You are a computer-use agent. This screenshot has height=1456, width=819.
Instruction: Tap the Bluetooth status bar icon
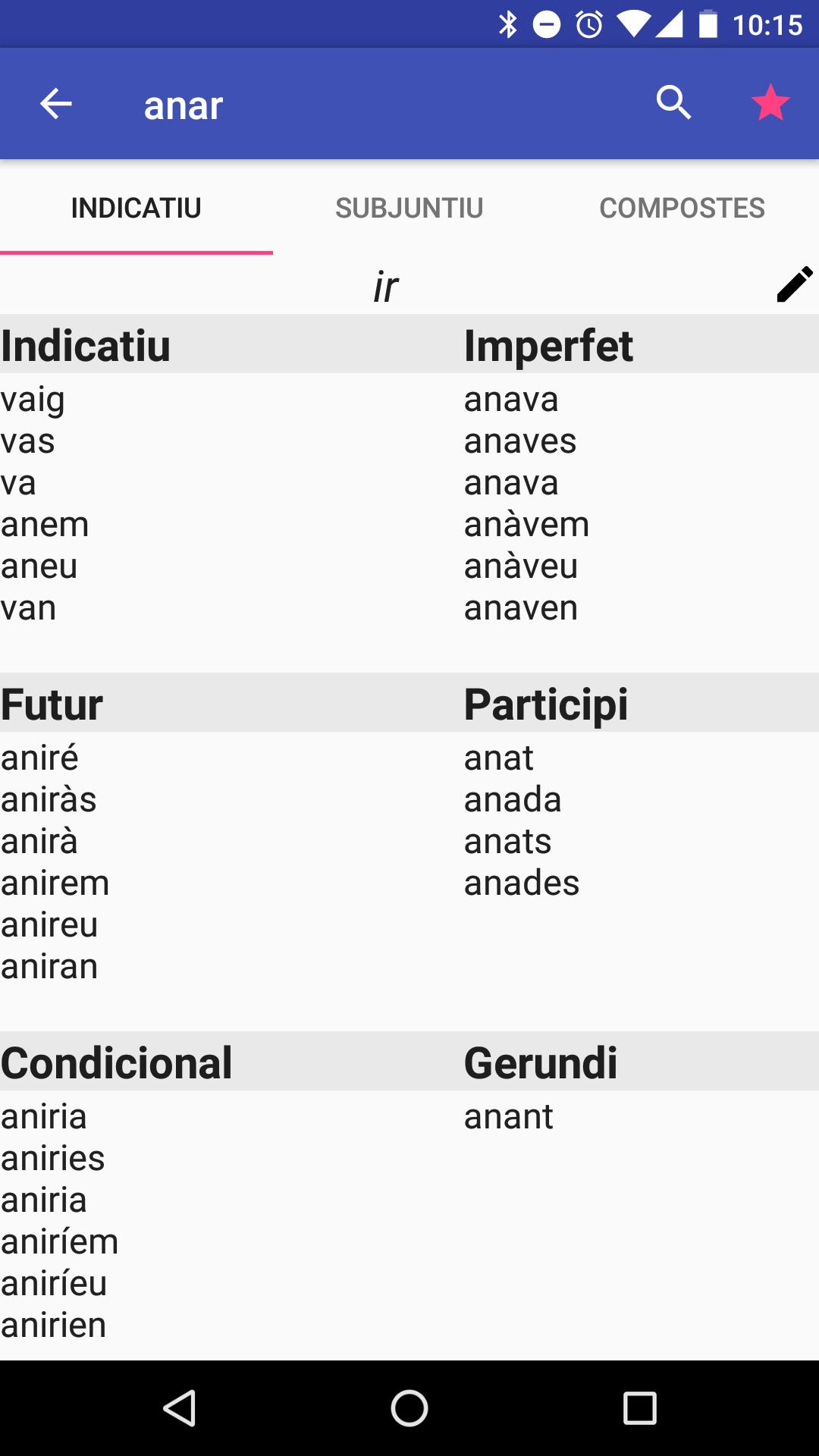[508, 25]
